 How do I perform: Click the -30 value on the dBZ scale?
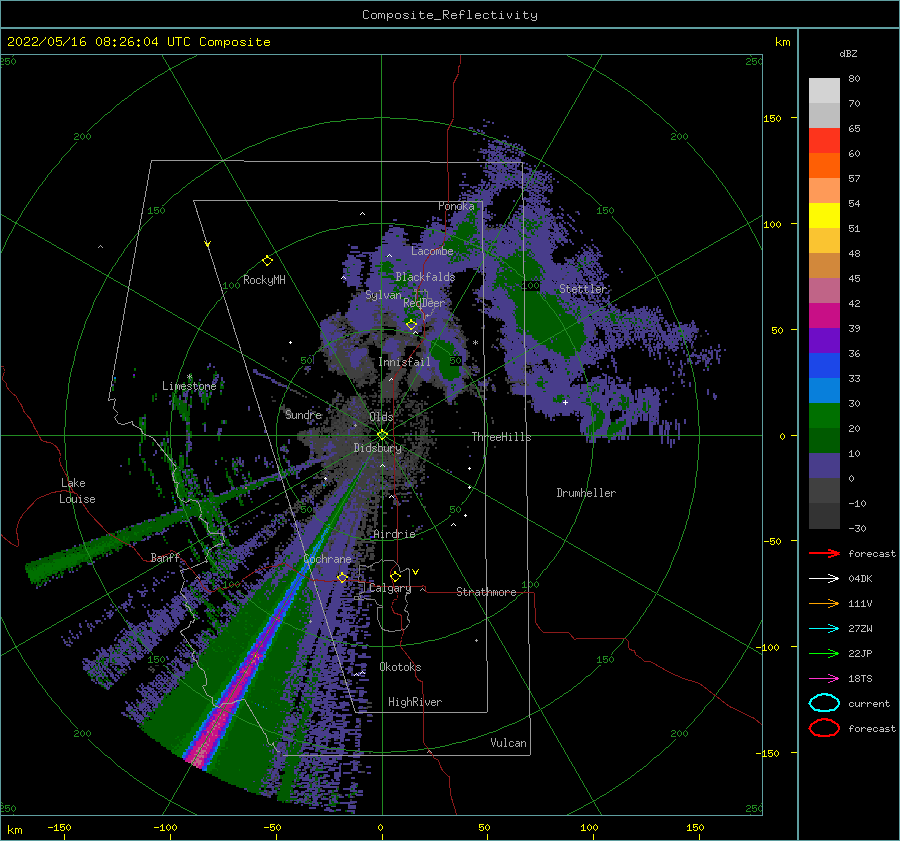[858, 528]
